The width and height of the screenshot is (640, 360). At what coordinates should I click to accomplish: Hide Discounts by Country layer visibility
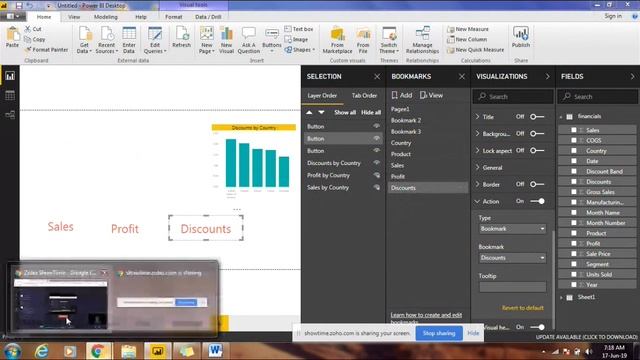pyautogui.click(x=376, y=163)
